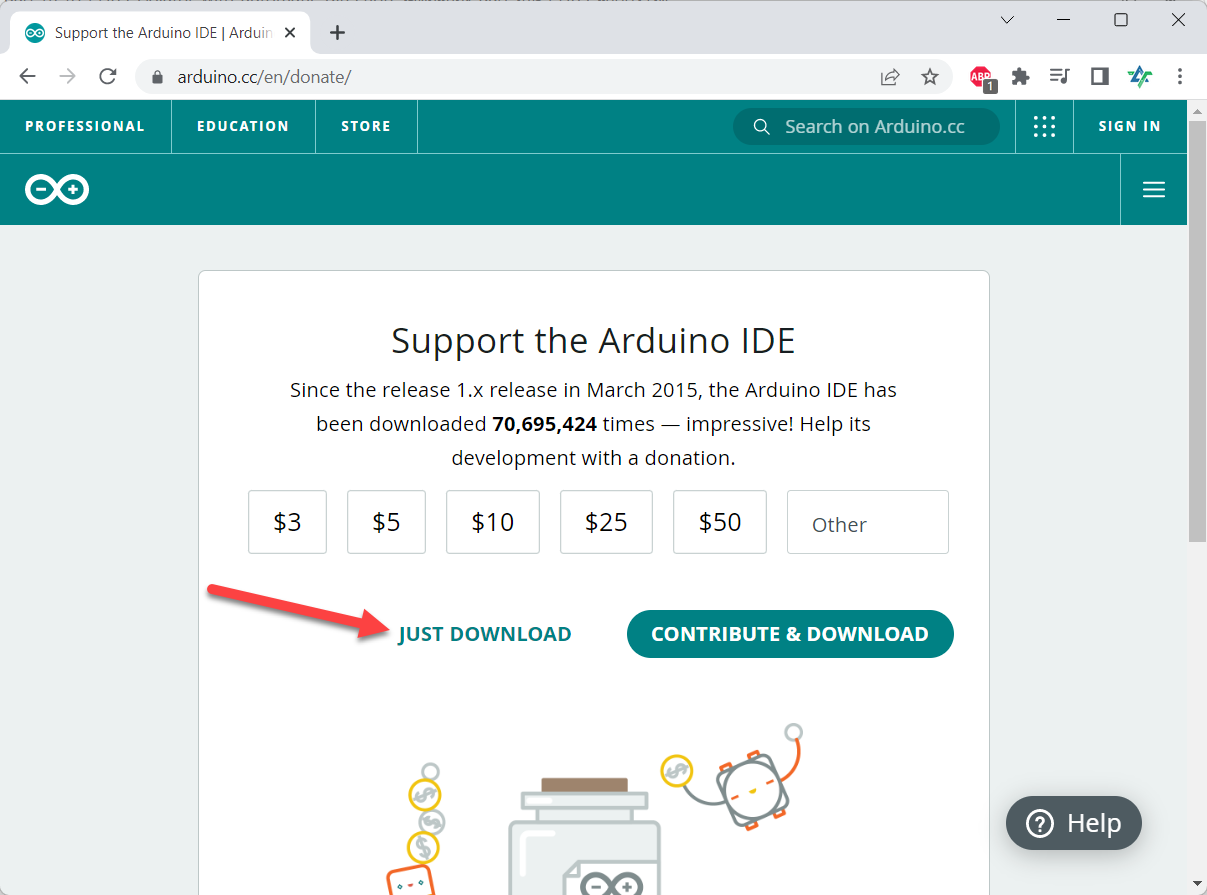Open the Professional menu item
The height and width of the screenshot is (895, 1207).
tap(85, 126)
